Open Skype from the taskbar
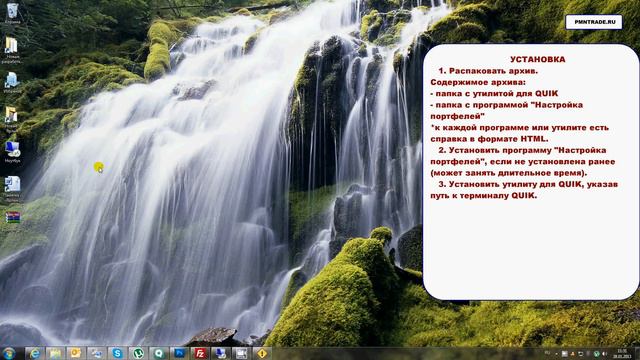 [x=117, y=353]
